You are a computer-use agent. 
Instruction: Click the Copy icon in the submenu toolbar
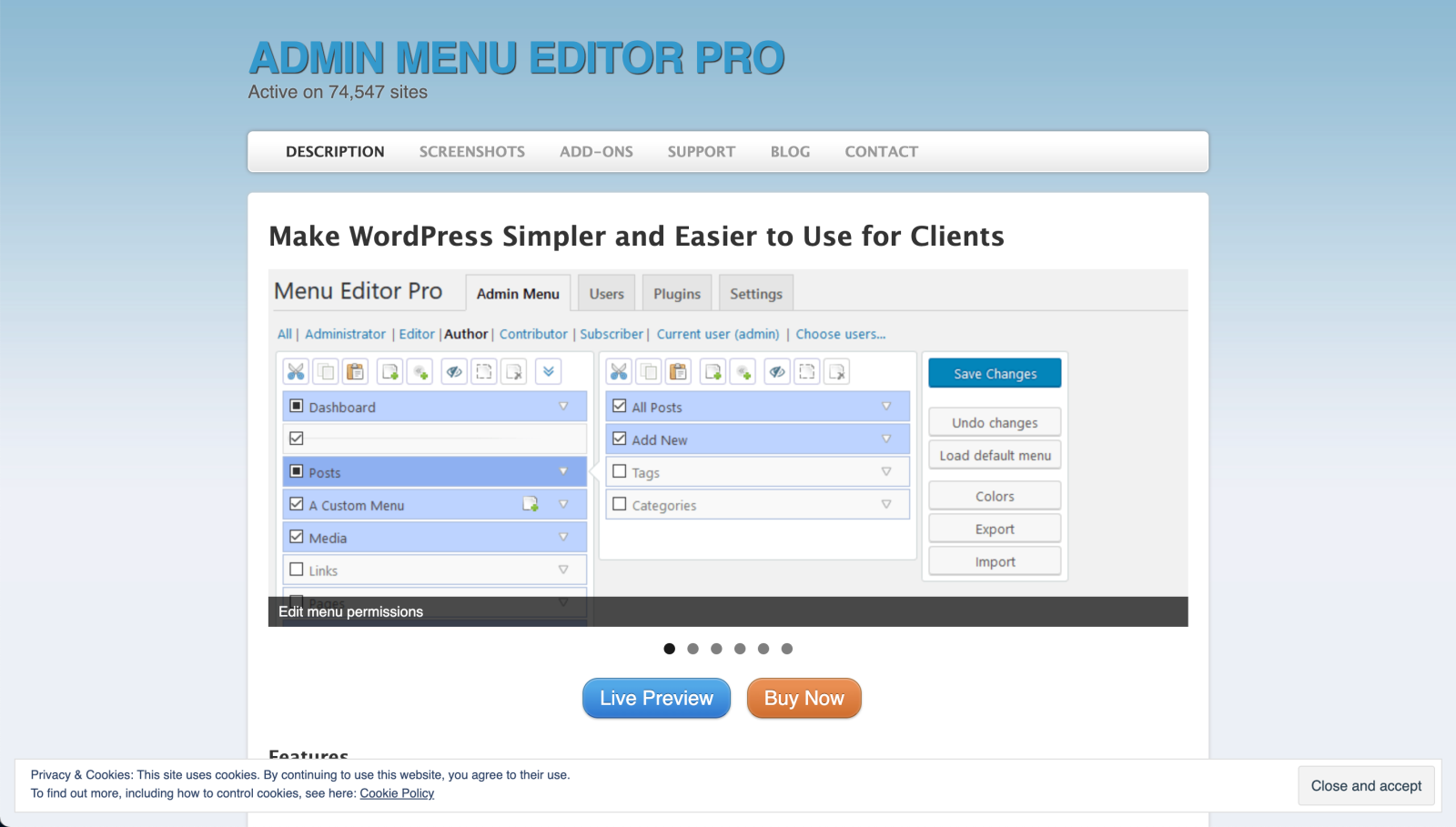point(649,371)
